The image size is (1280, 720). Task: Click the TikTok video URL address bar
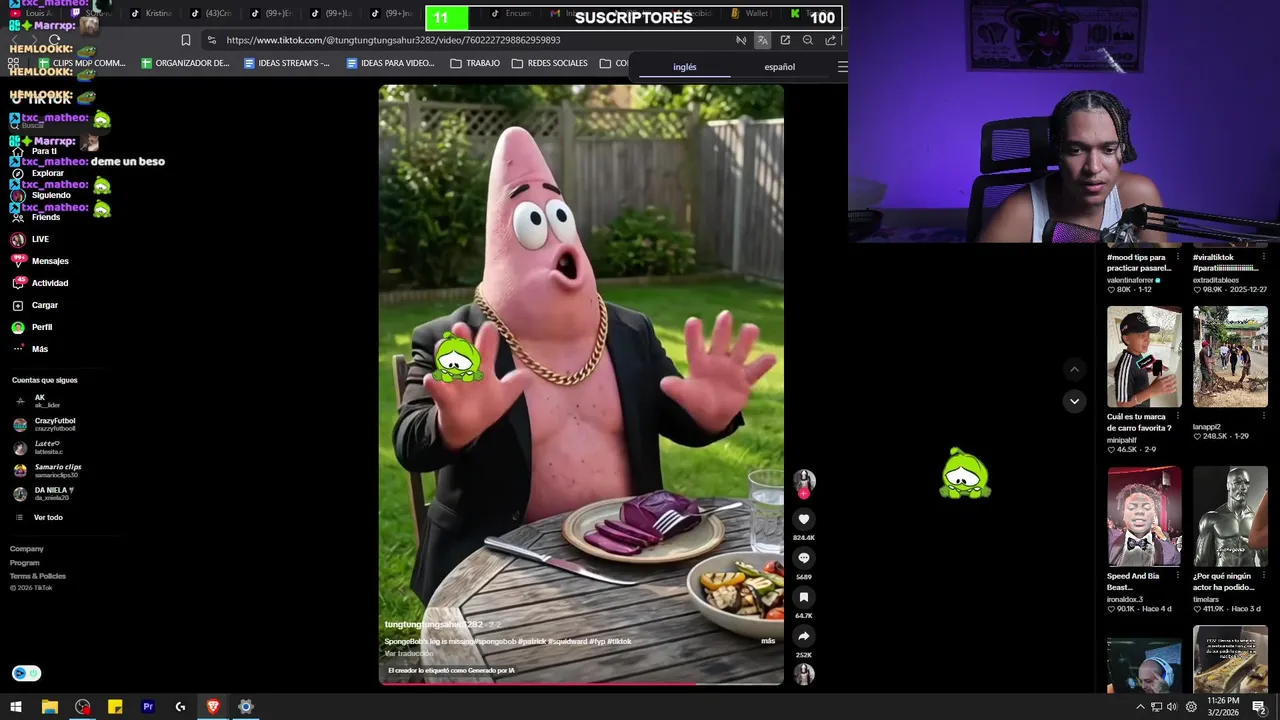pyautogui.click(x=393, y=40)
